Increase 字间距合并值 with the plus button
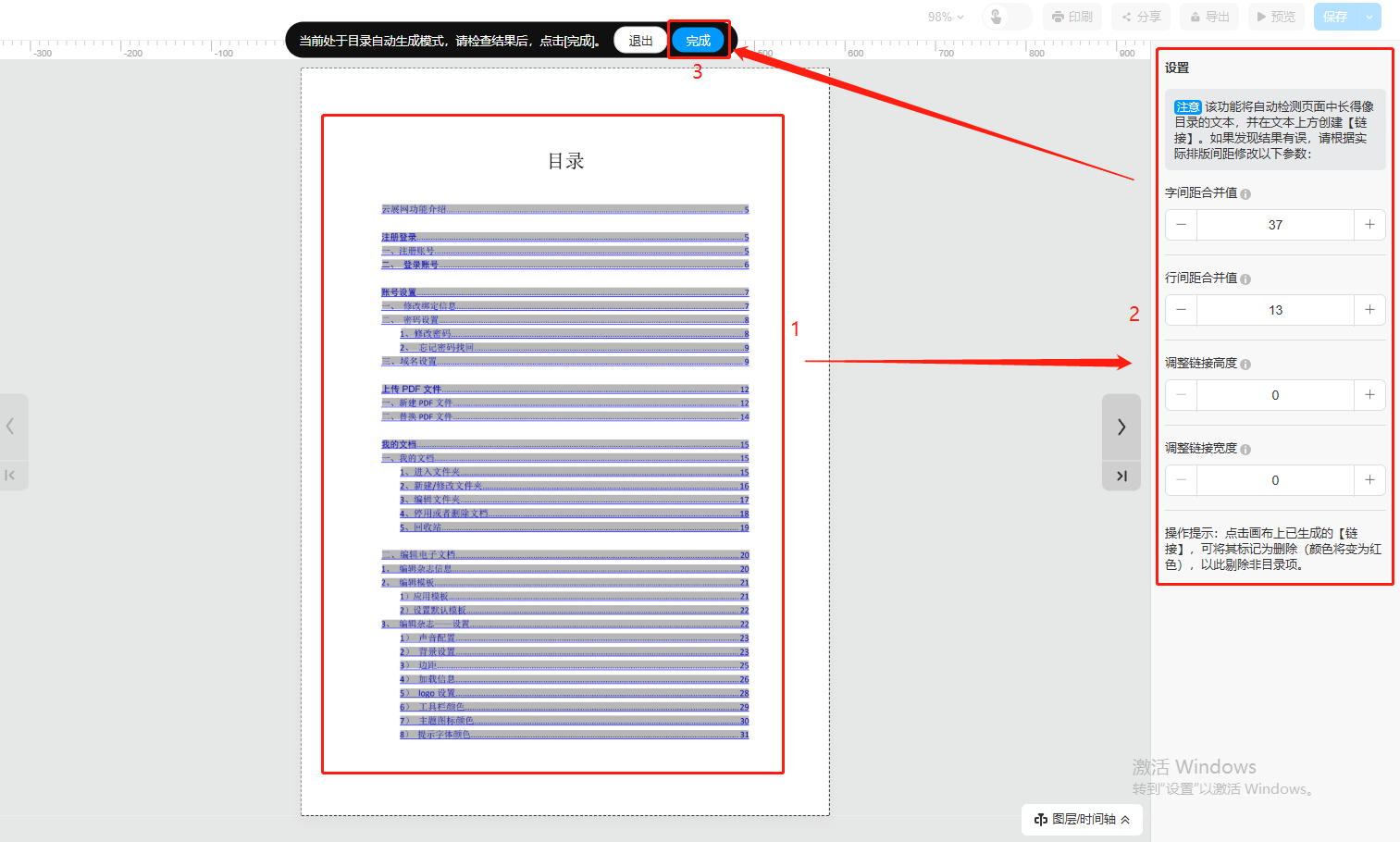The width and height of the screenshot is (1400, 842). pos(1369,225)
